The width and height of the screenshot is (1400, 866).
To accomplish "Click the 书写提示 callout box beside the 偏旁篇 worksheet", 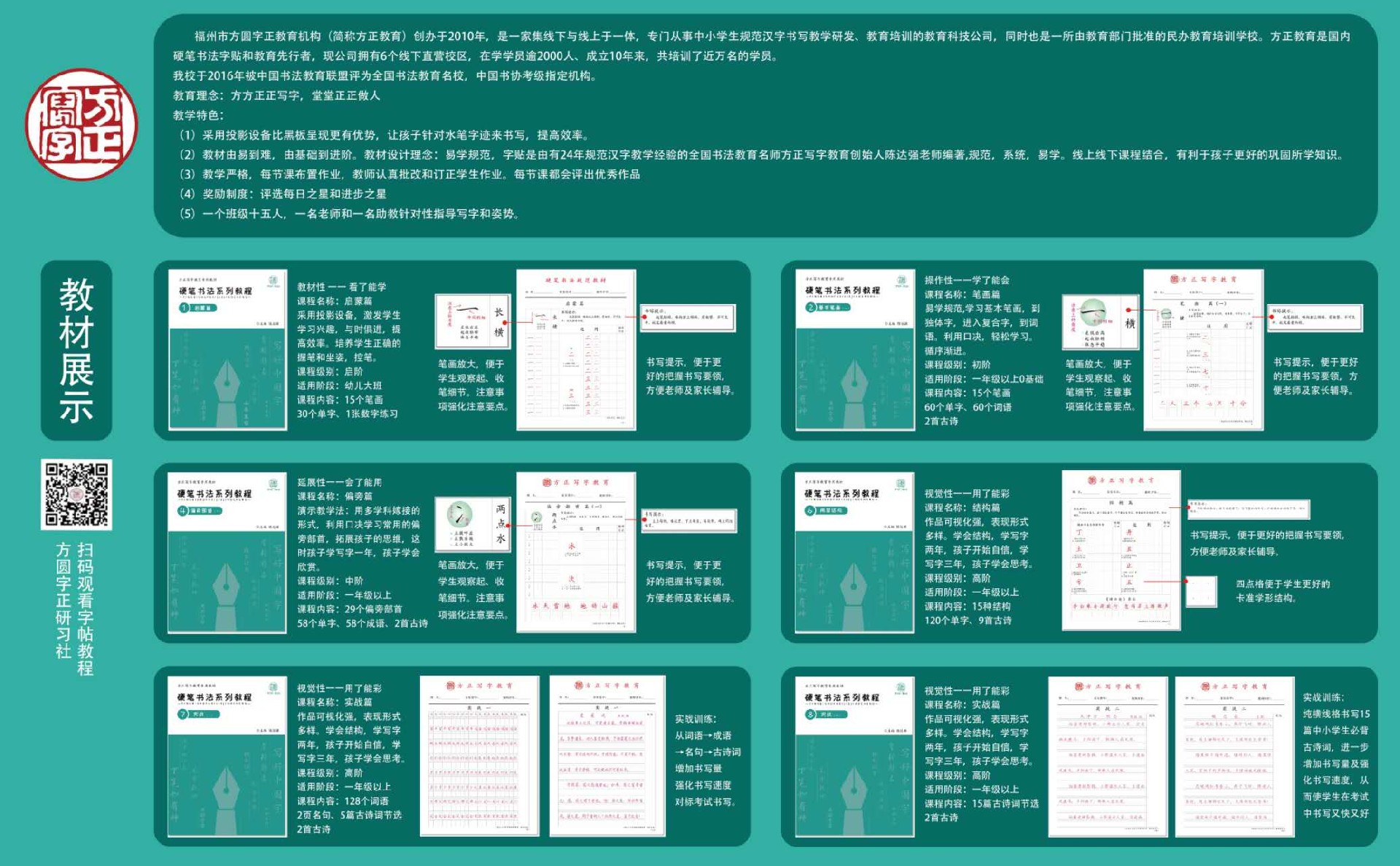I will pyautogui.click(x=689, y=520).
